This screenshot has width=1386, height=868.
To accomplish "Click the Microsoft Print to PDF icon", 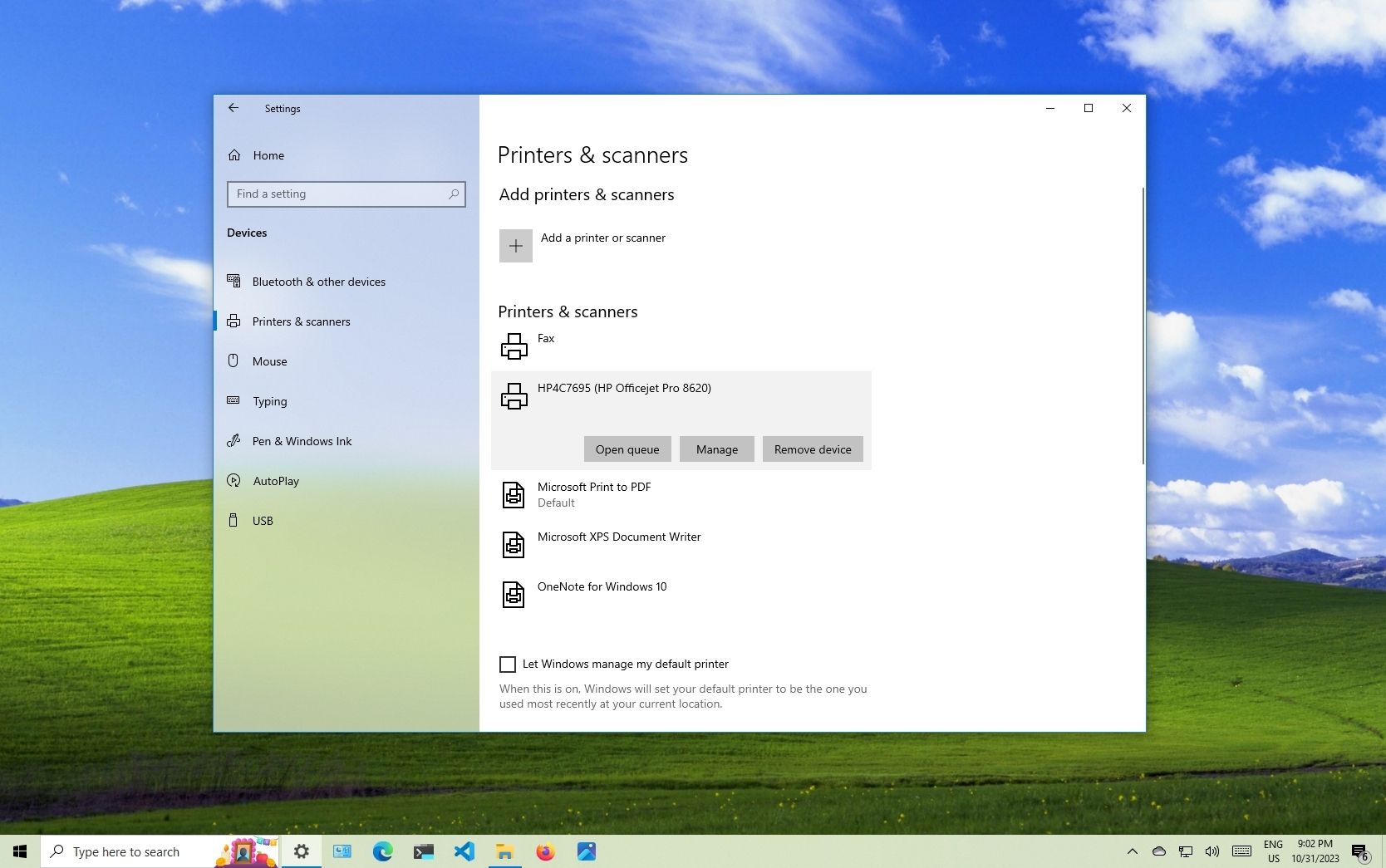I will tap(514, 495).
